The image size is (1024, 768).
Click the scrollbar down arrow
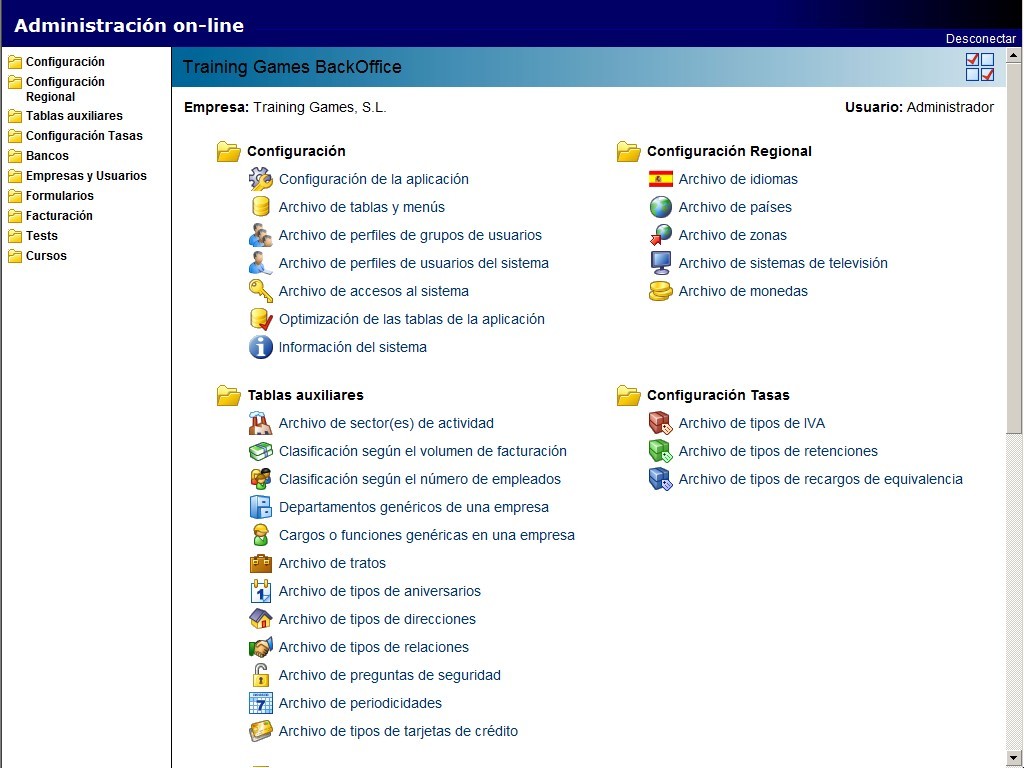click(x=1014, y=758)
